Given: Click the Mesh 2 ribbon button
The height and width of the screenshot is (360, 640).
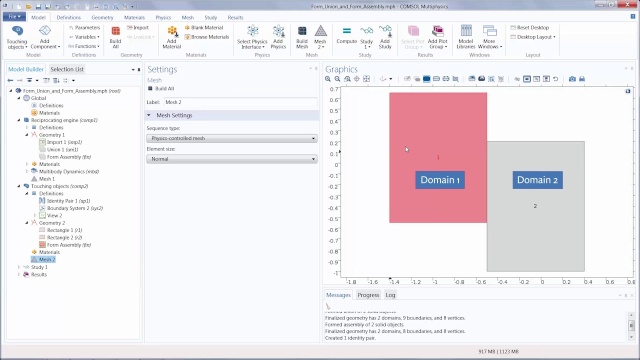Looking at the screenshot, I should [320, 37].
